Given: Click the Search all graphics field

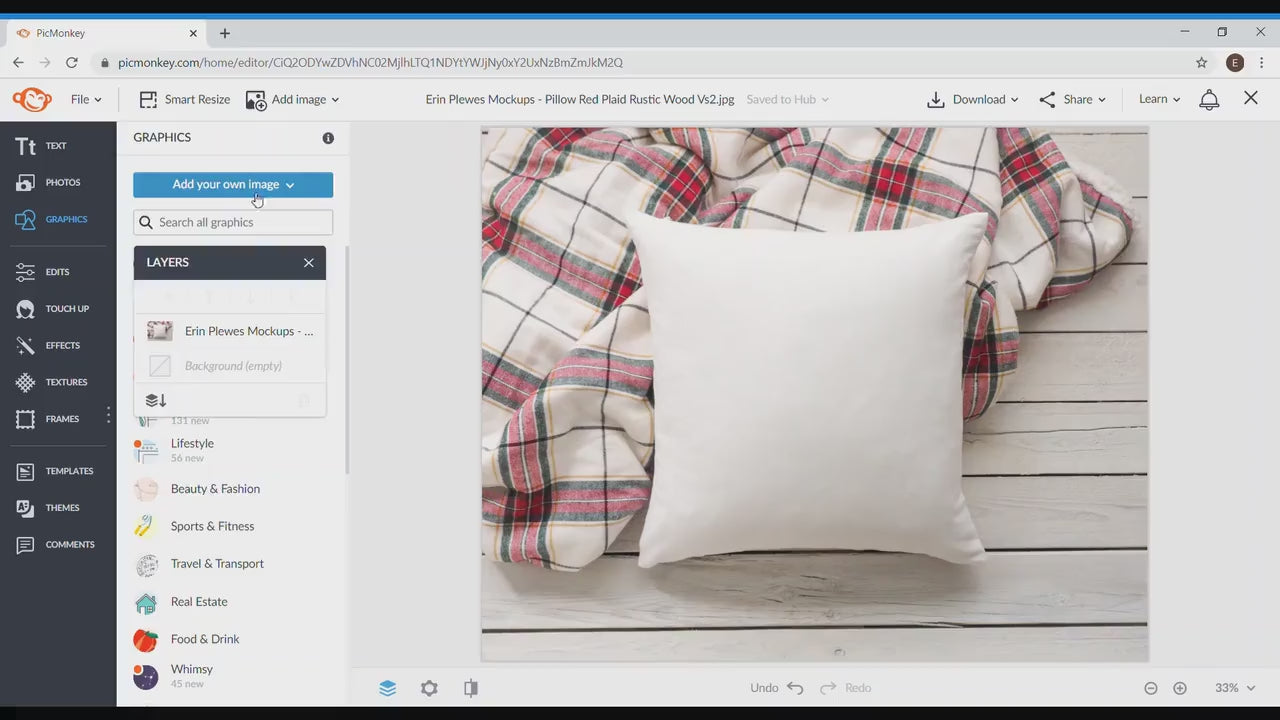Looking at the screenshot, I should click(233, 222).
